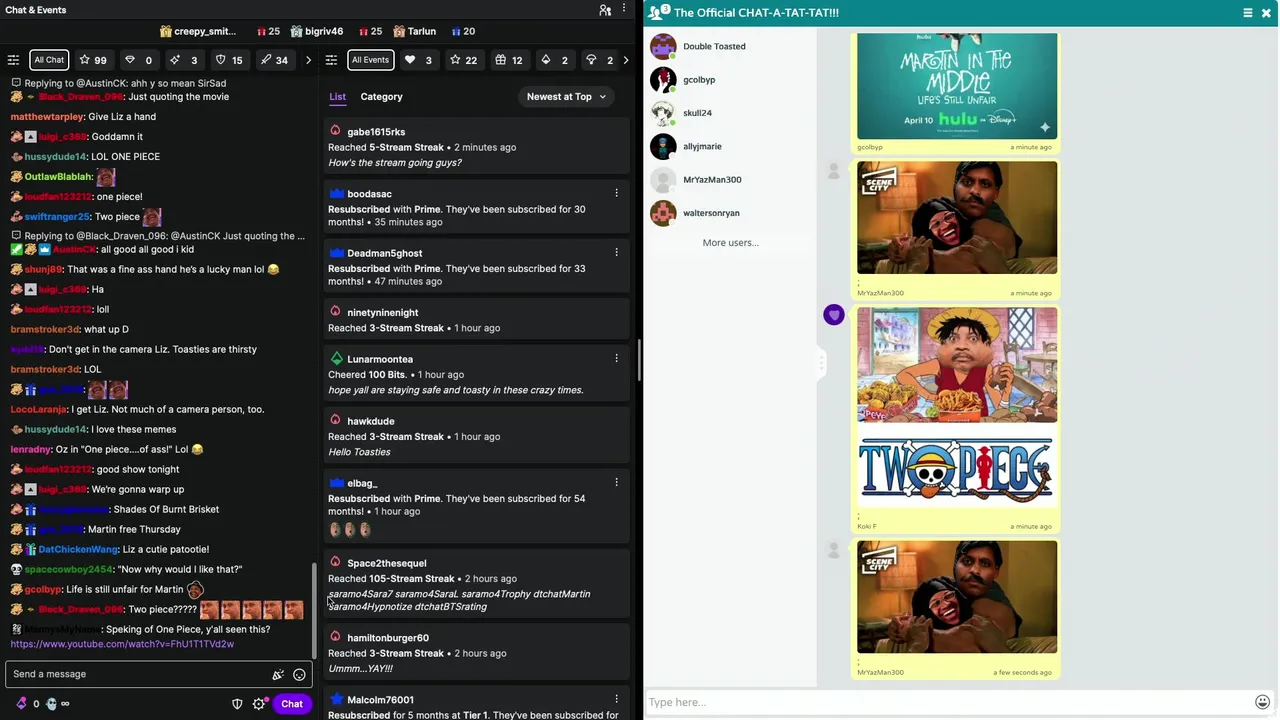The image size is (1280, 720).
Task: Open the Newest at Top sort dropdown
Action: pos(566,97)
